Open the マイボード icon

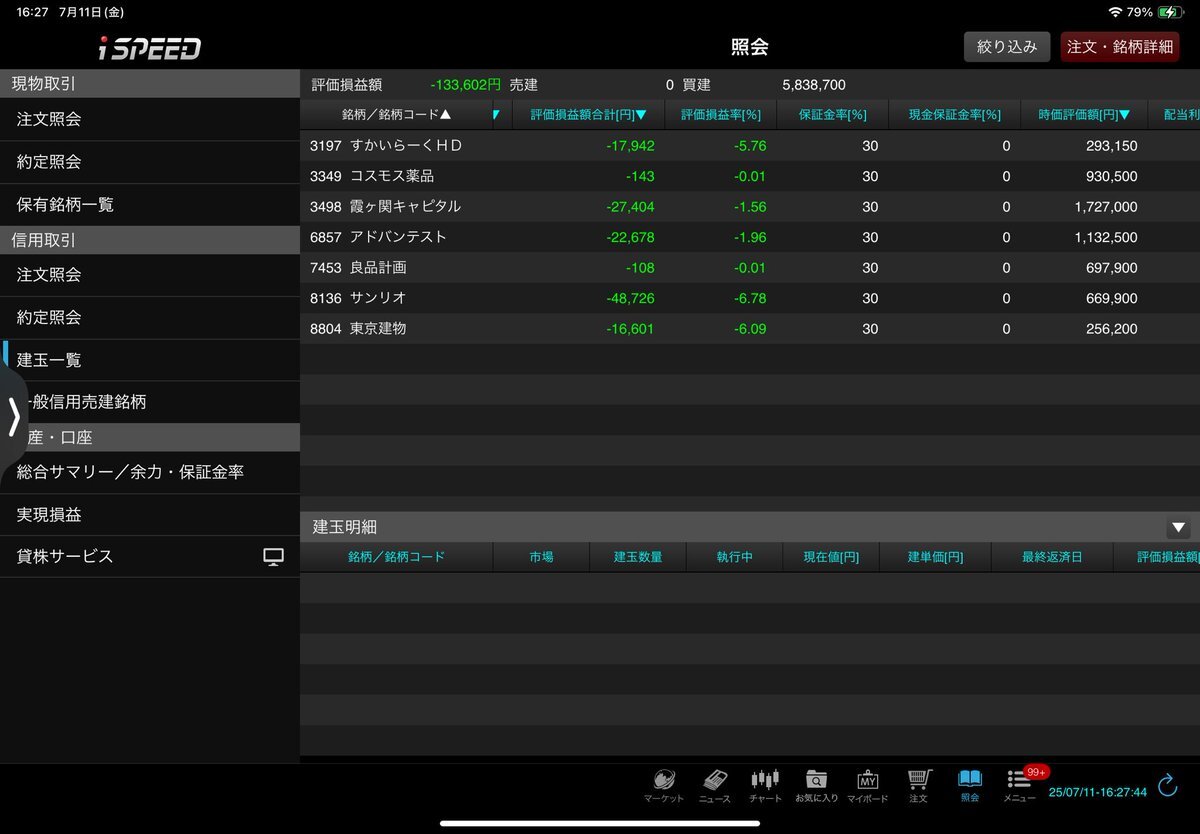(867, 786)
